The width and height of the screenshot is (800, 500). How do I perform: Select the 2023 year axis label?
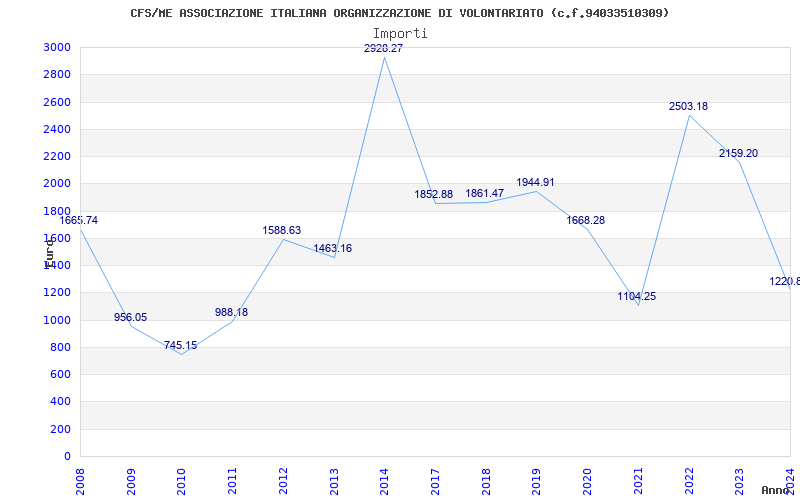740,482
